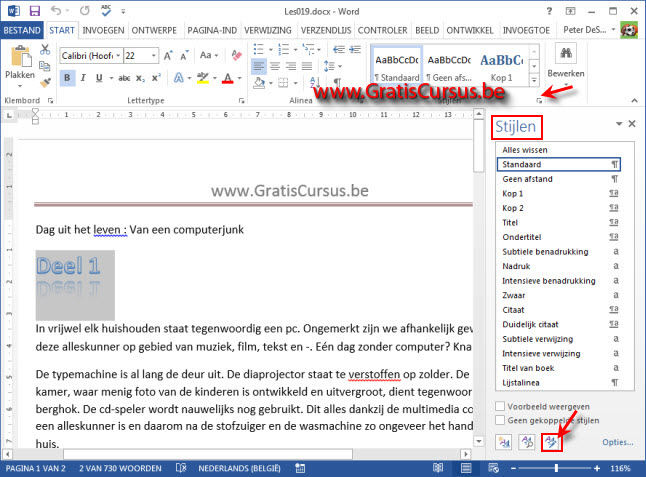Screen dimensions: 646x477
Task: Switch to the CONTROLEREN tab
Action: pyautogui.click(x=382, y=30)
